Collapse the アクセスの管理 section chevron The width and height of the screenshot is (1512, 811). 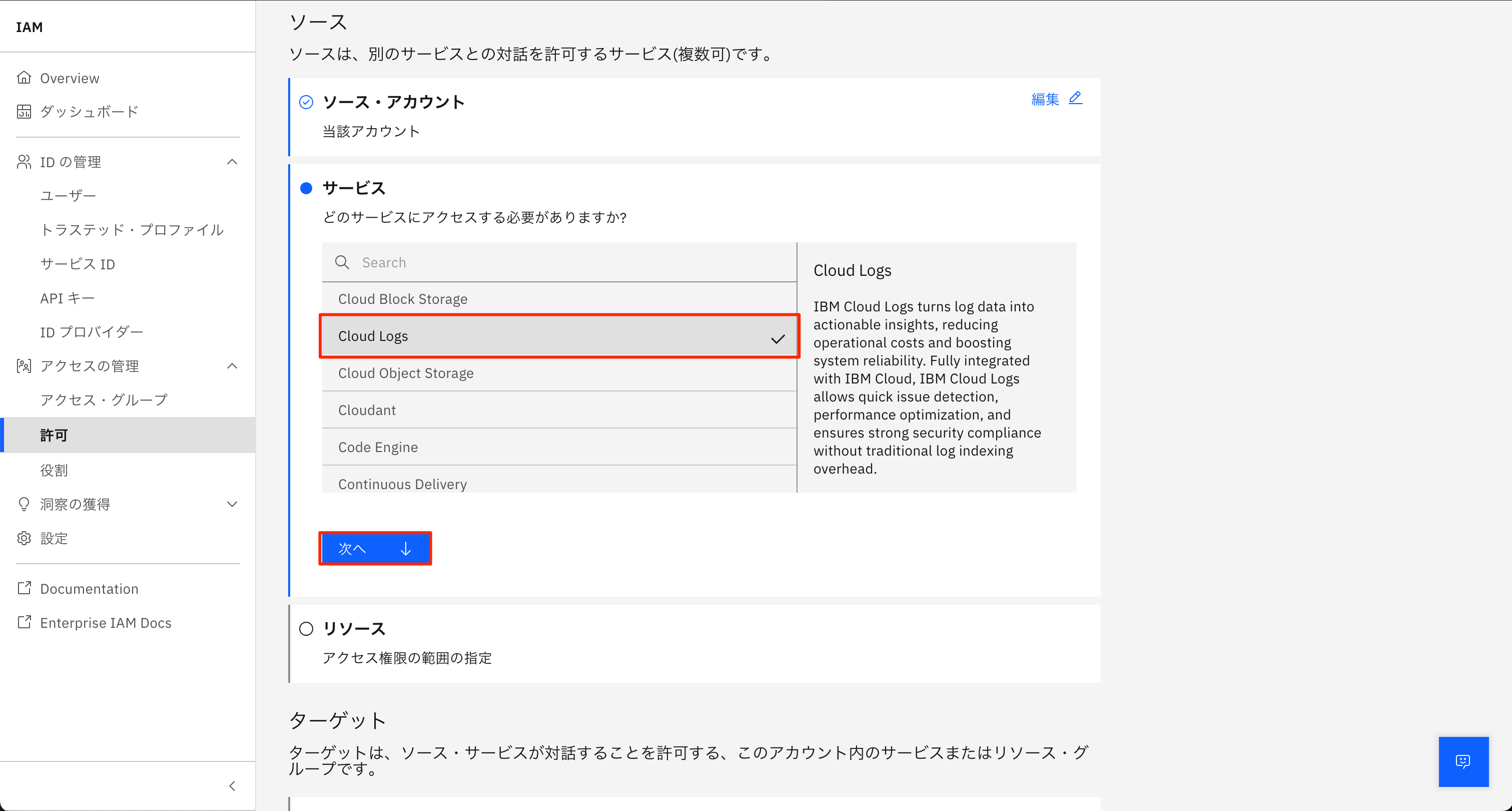click(x=233, y=366)
